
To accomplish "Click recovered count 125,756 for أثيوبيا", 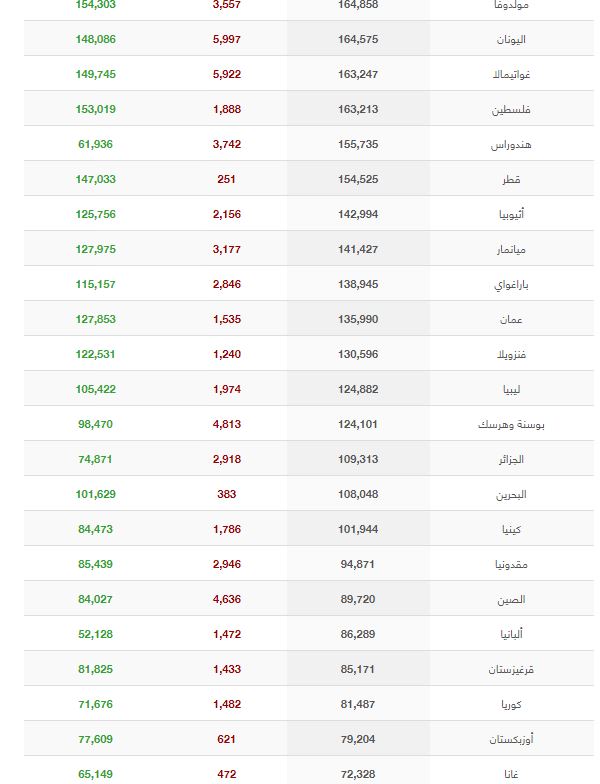I will tap(96, 214).
